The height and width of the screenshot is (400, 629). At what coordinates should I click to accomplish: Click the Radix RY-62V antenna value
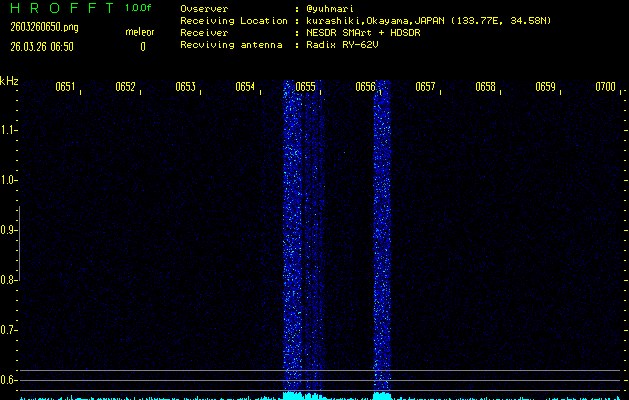(x=342, y=45)
